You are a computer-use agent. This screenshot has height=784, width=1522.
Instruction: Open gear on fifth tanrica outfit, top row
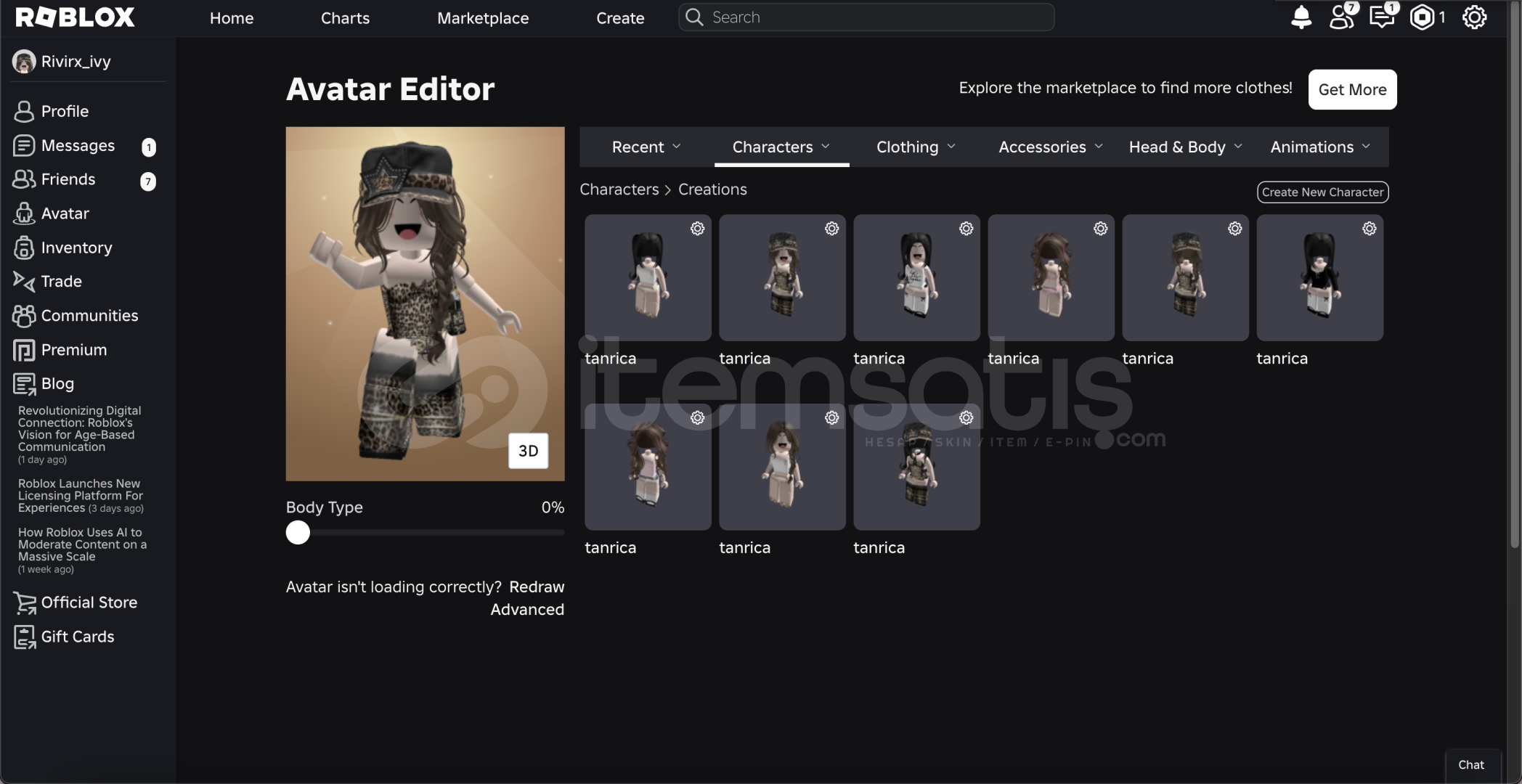point(1234,229)
